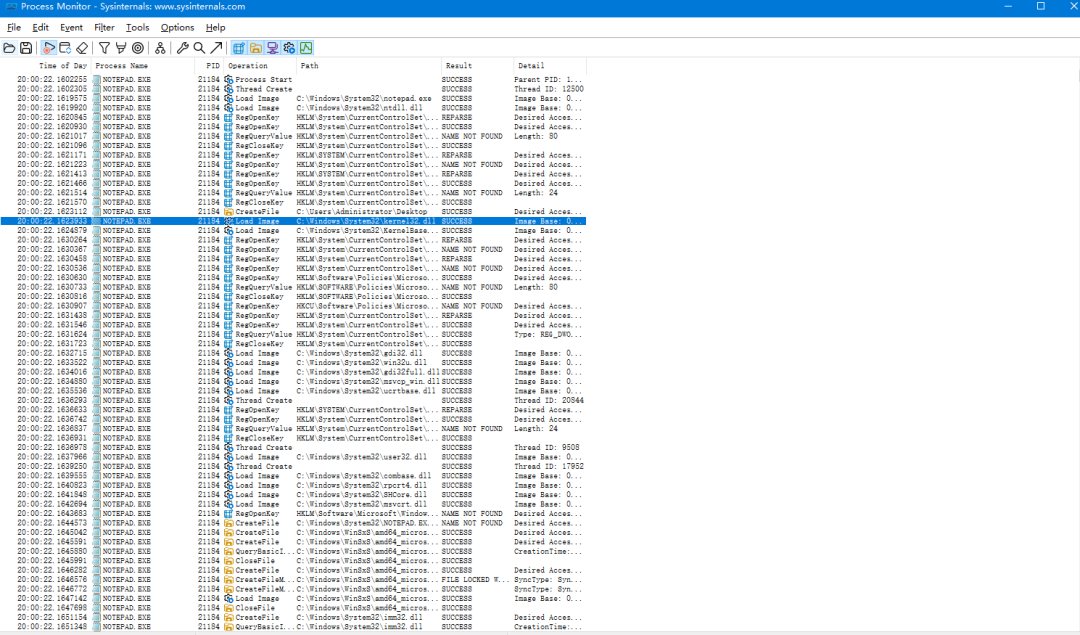Select path C:\Windows\System32\user32.dll
Screen dimensions: 1080x635
[x=362, y=457]
